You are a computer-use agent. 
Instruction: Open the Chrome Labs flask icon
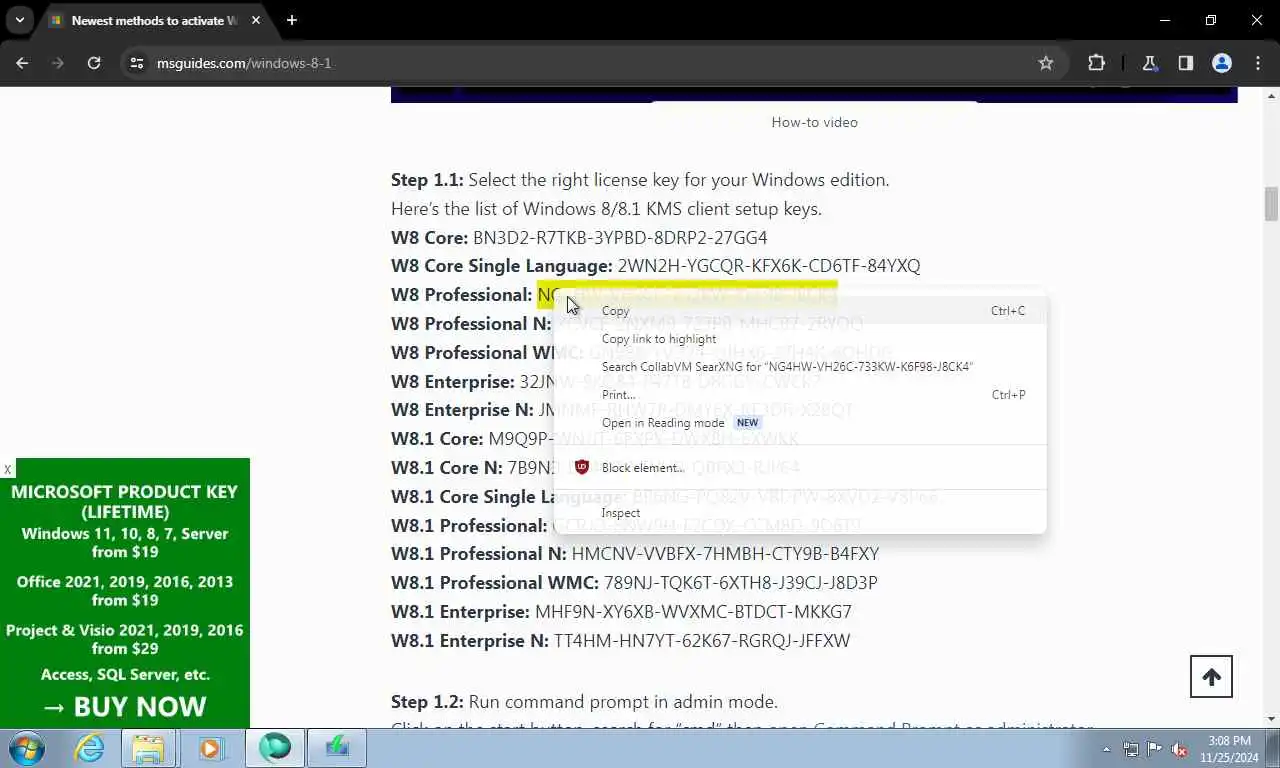click(x=1150, y=63)
